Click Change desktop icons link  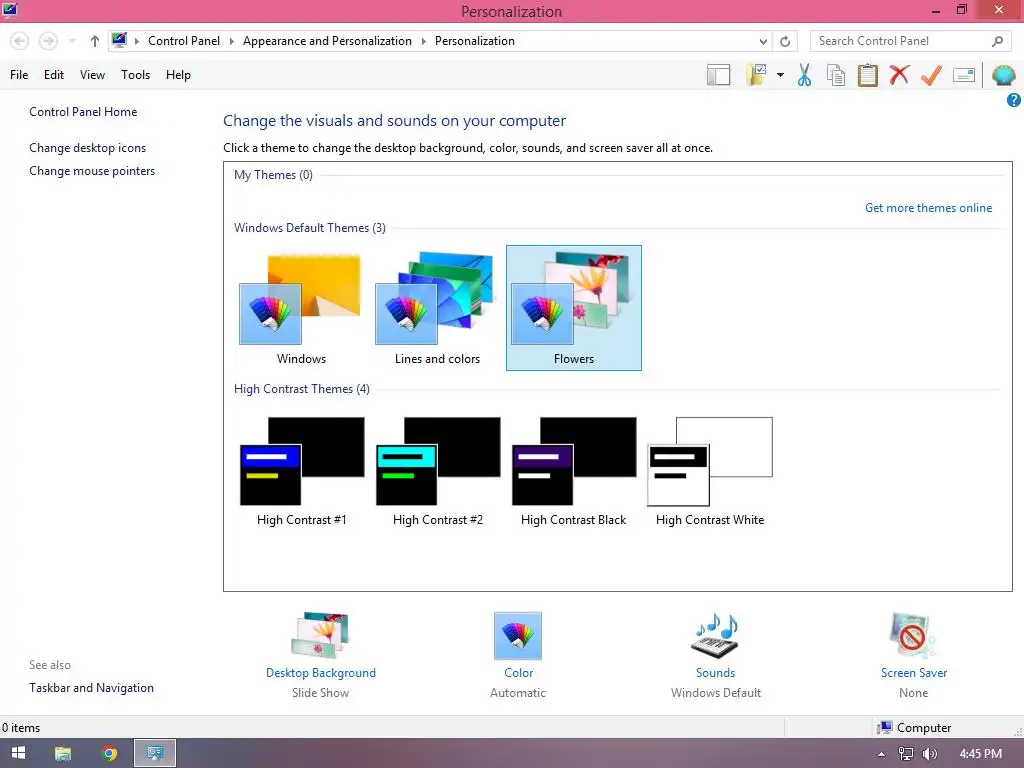click(88, 148)
